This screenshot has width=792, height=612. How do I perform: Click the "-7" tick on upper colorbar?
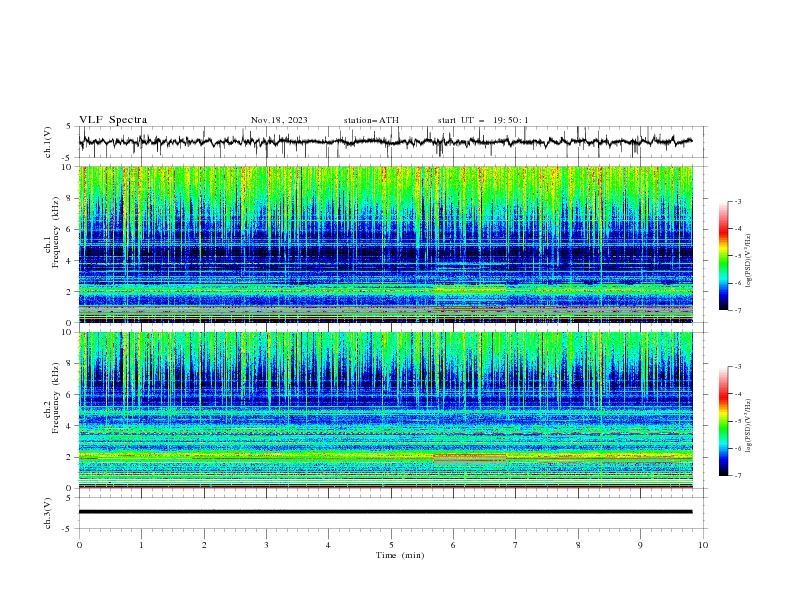738,310
